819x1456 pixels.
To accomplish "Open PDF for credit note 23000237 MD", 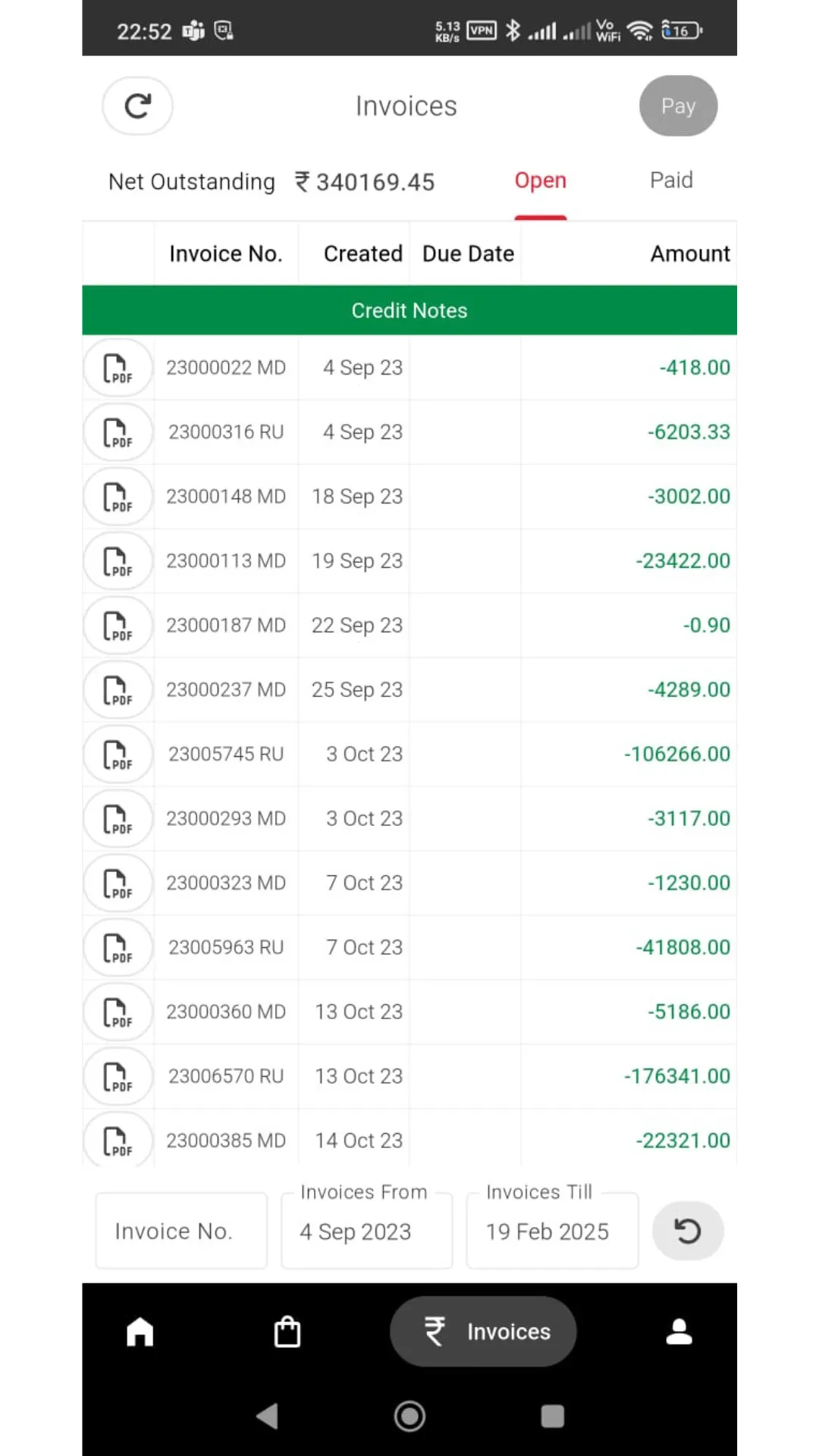I will click(118, 690).
